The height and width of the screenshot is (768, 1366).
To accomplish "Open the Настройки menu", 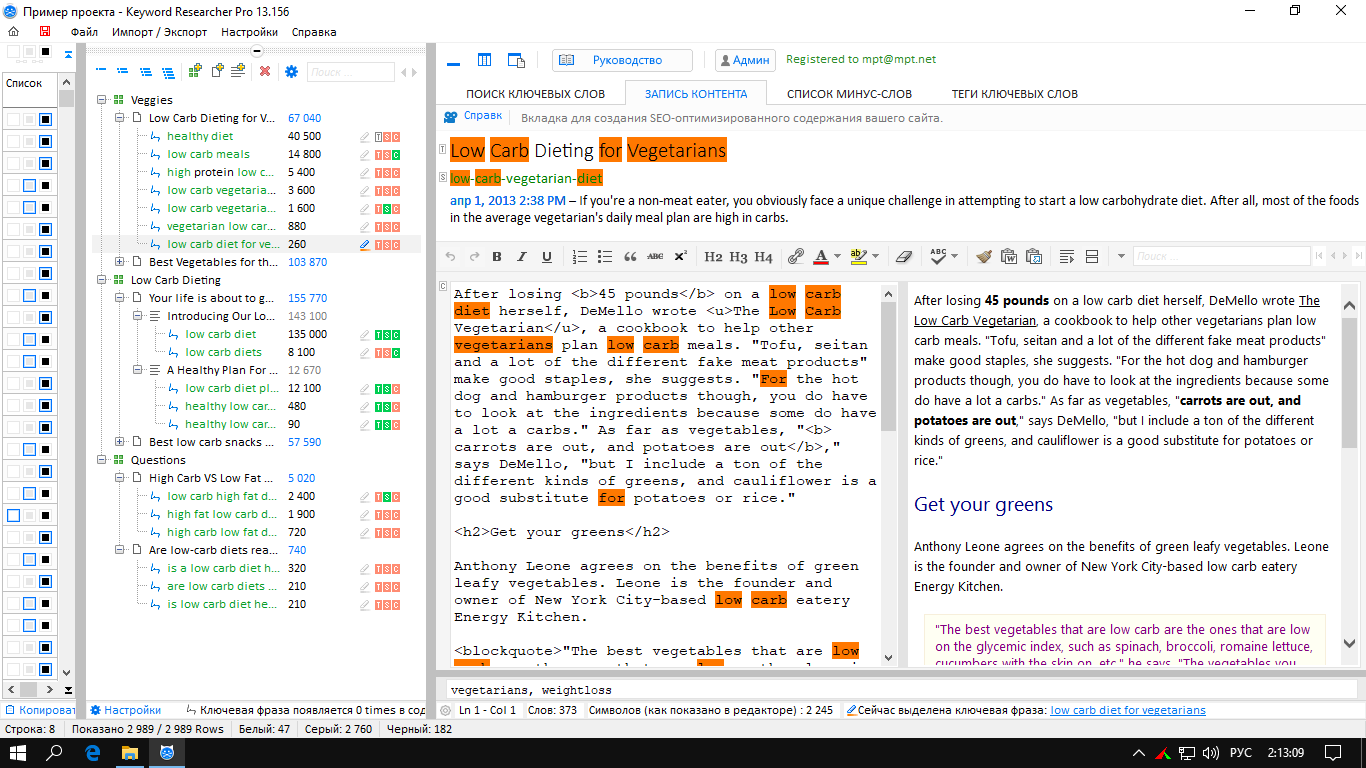I will point(250,32).
